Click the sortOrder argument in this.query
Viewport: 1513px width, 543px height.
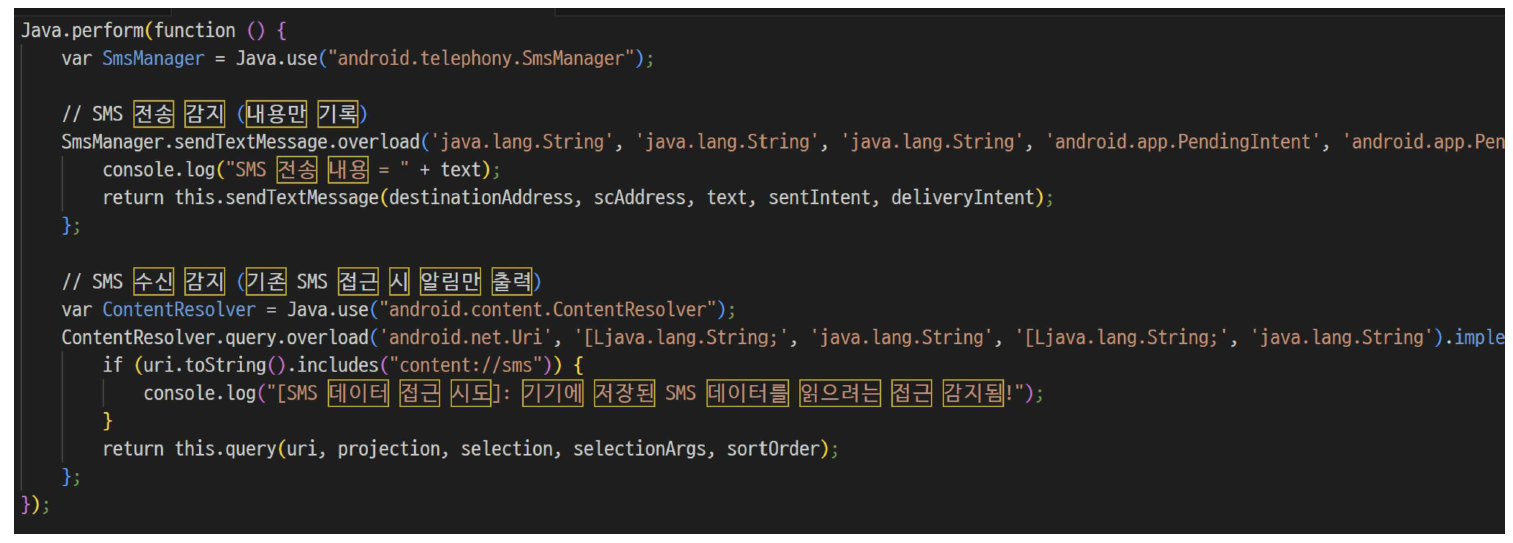pos(773,449)
